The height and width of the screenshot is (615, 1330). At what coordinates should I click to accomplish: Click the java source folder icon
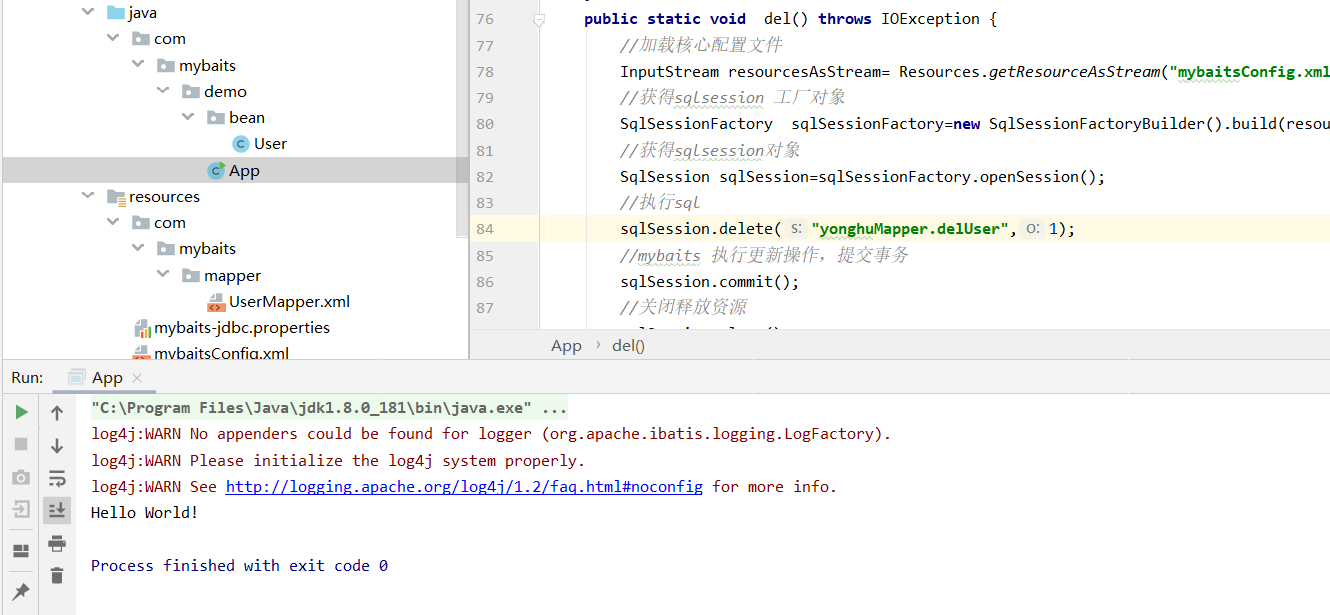tap(115, 13)
